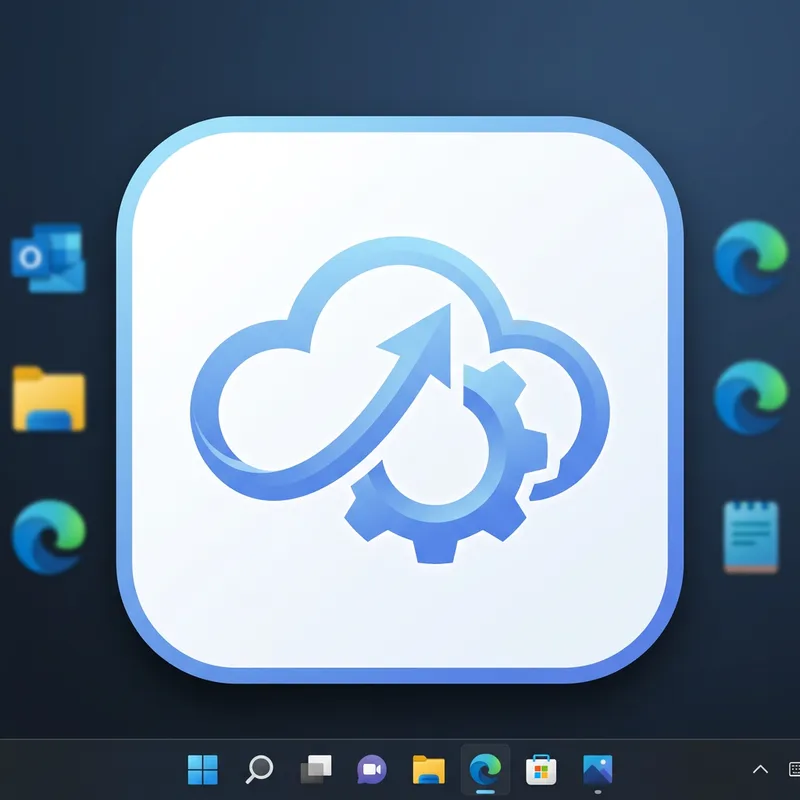Open Microsoft Store from the taskbar
This screenshot has width=800, height=800.
coord(542,769)
